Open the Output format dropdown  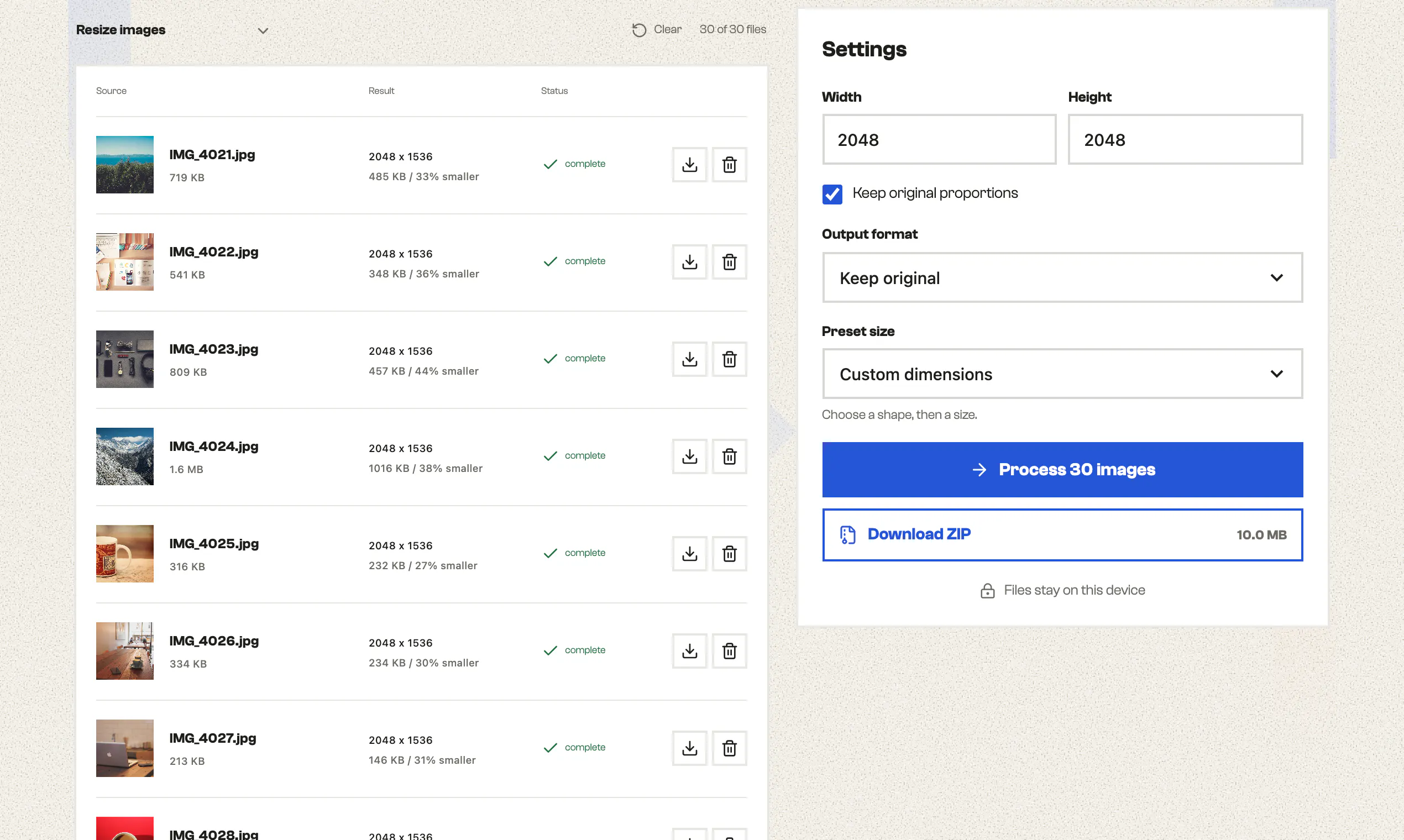pos(1062,278)
